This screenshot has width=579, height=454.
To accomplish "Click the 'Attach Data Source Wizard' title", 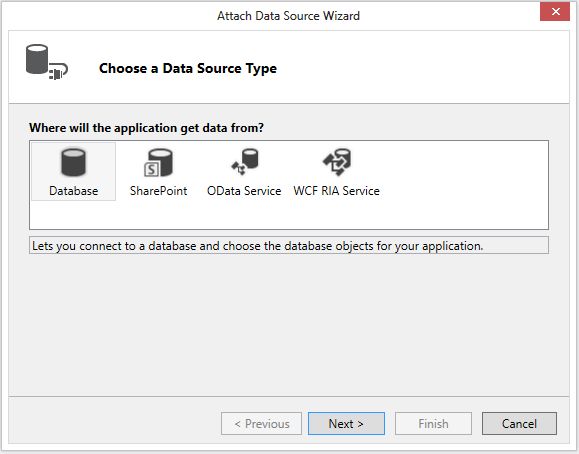I will pyautogui.click(x=288, y=16).
